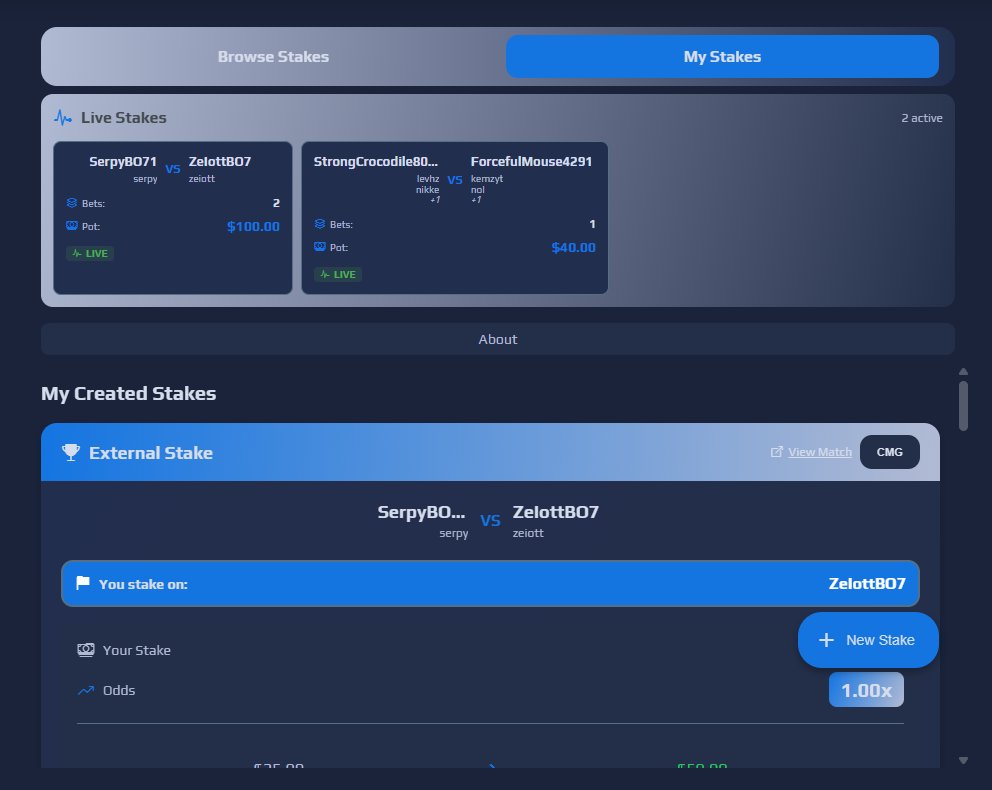Create a New Stake
Screen dimensions: 992x790
click(868, 640)
